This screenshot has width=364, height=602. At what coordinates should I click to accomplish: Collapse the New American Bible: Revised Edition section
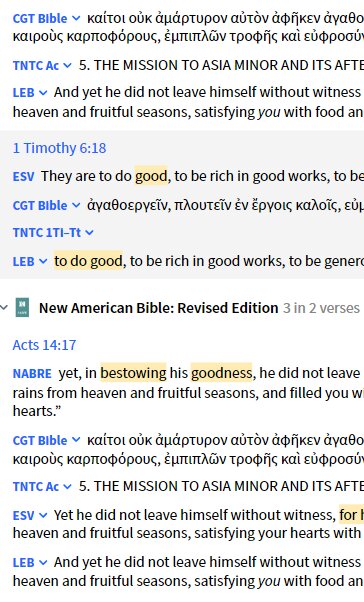click(4, 308)
